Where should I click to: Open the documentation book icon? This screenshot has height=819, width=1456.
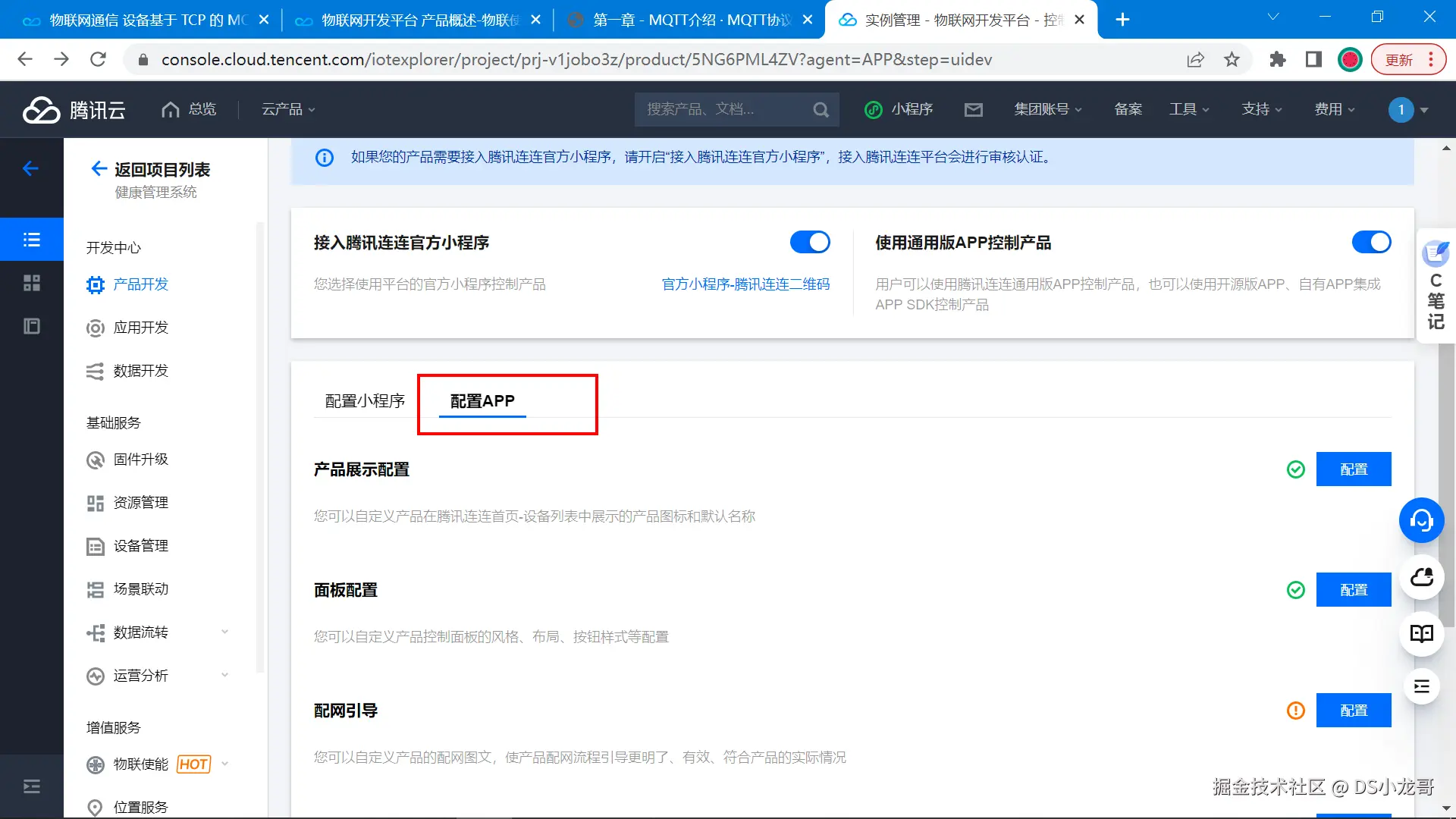click(x=1421, y=634)
